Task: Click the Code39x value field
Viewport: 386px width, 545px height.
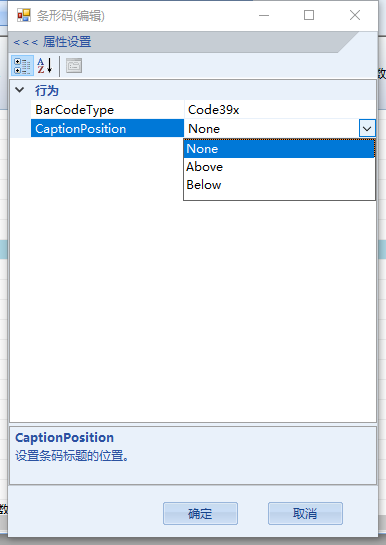Action: point(280,110)
